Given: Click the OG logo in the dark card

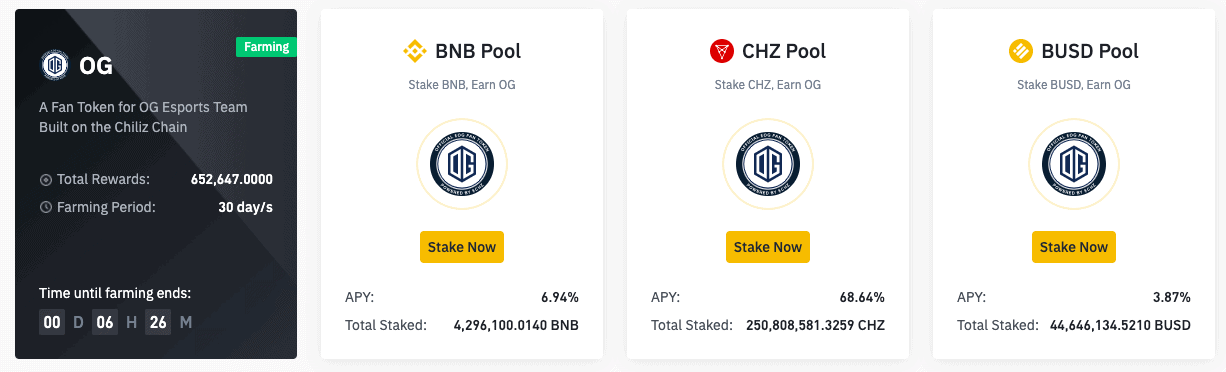Looking at the screenshot, I should 53,66.
